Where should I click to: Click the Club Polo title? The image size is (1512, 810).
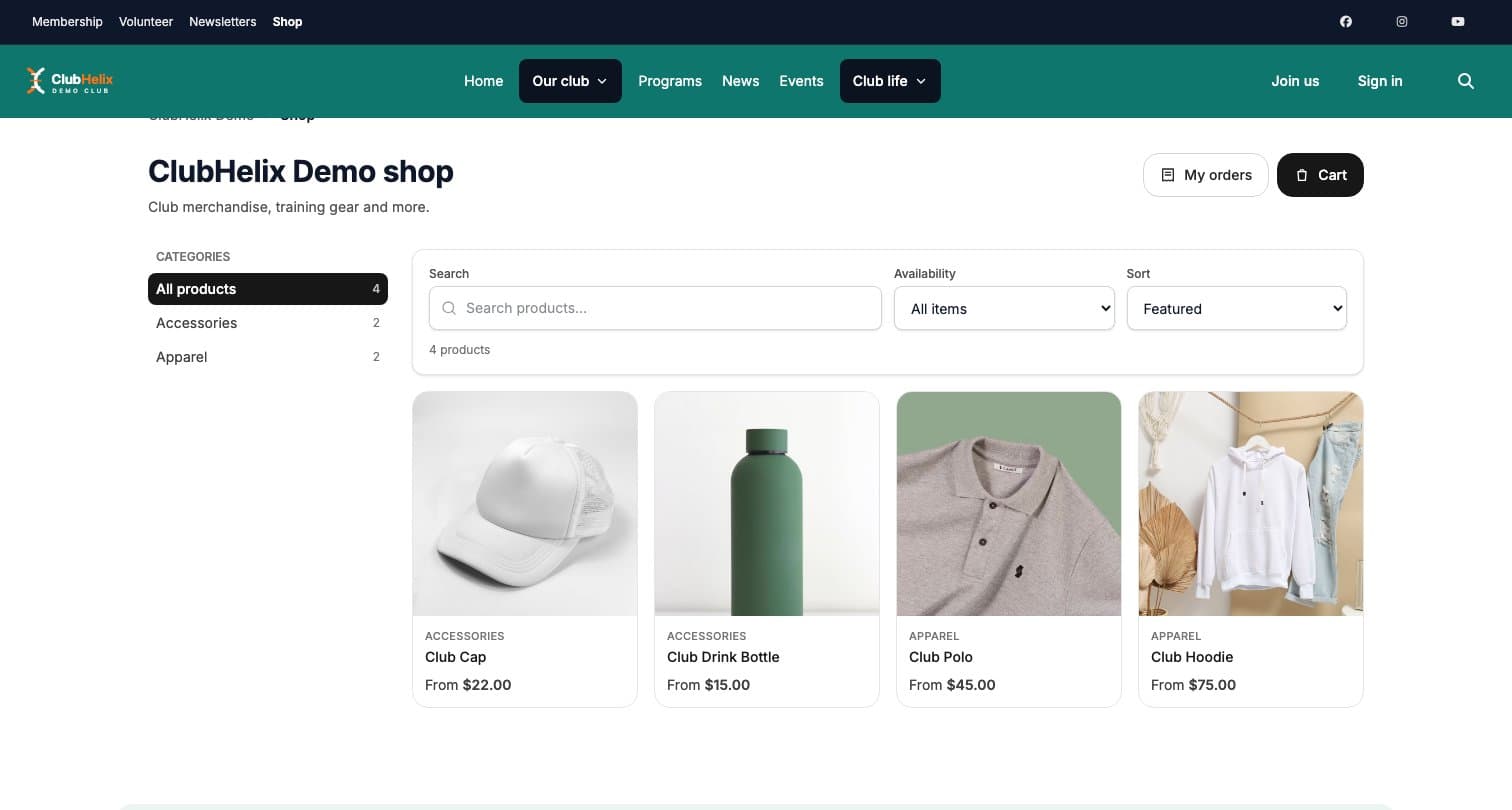tap(941, 657)
